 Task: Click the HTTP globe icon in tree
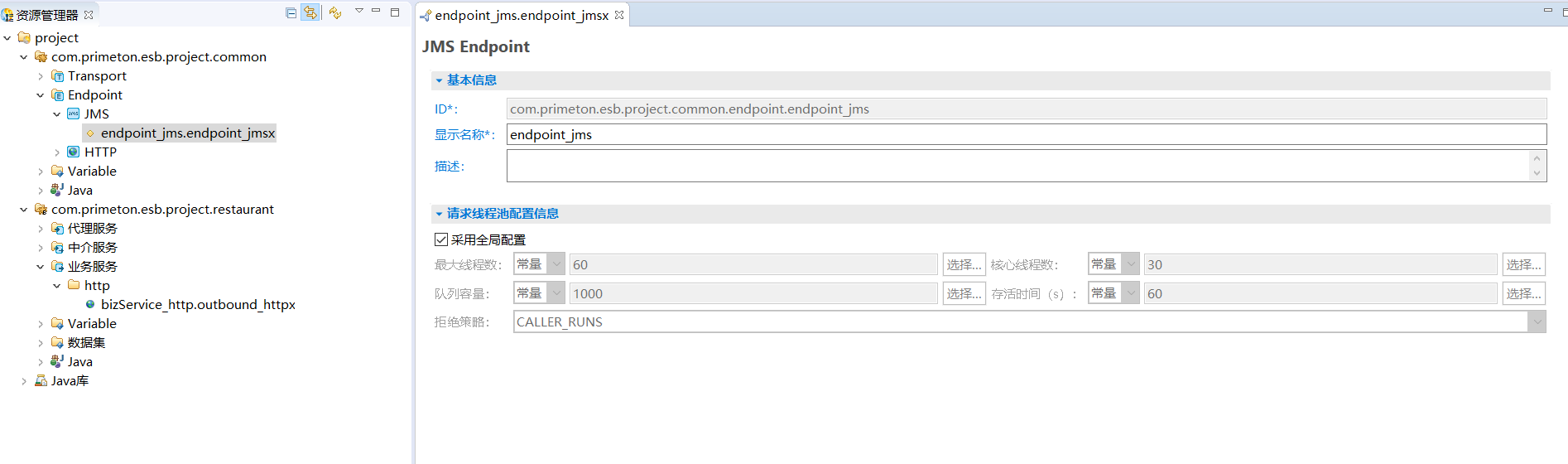[x=74, y=152]
